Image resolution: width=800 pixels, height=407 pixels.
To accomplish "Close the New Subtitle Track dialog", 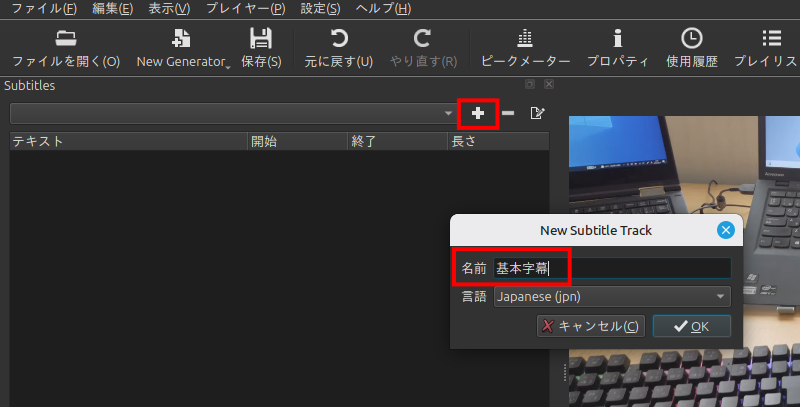I will coord(726,230).
